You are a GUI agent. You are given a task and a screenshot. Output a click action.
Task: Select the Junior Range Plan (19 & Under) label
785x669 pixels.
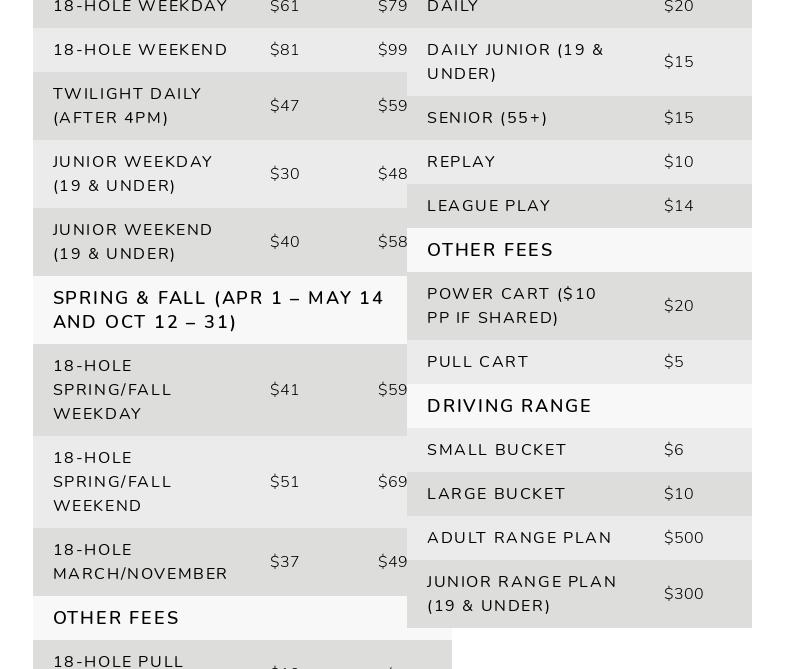[x=521, y=594]
